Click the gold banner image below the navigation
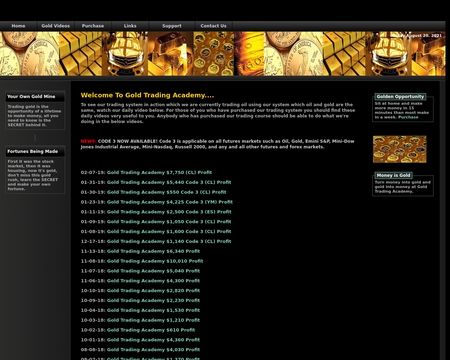 [x=223, y=54]
